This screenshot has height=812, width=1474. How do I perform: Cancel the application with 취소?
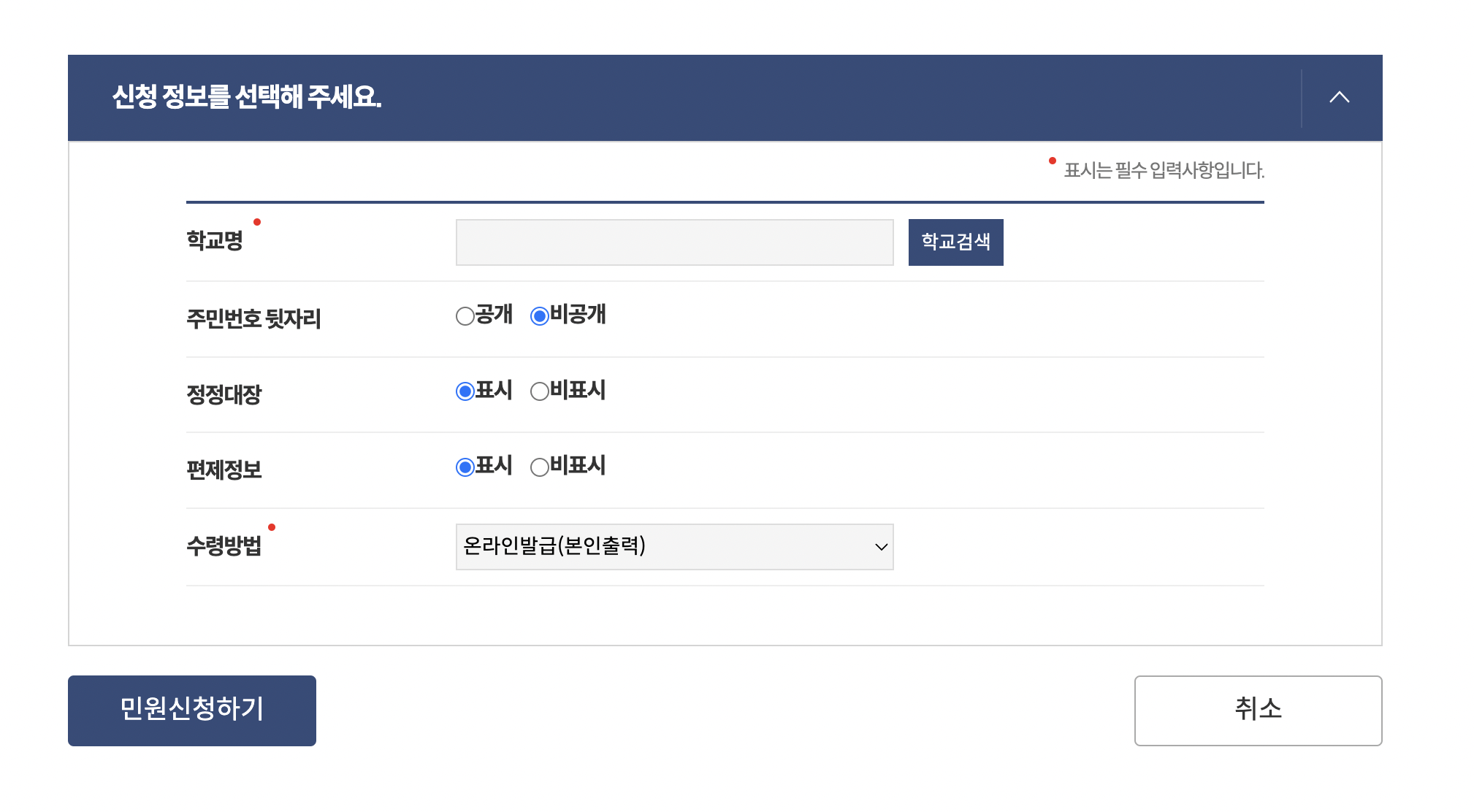pos(1258,710)
